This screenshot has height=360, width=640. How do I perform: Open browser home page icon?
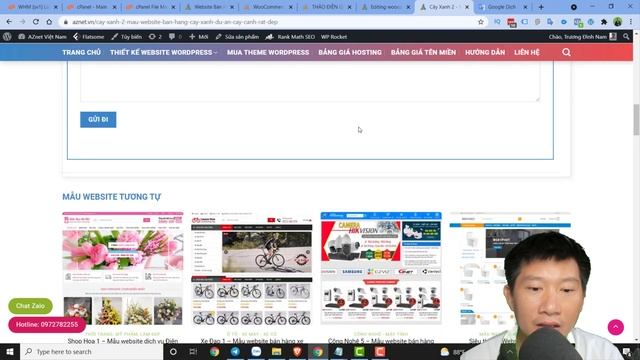pyautogui.click(x=49, y=22)
